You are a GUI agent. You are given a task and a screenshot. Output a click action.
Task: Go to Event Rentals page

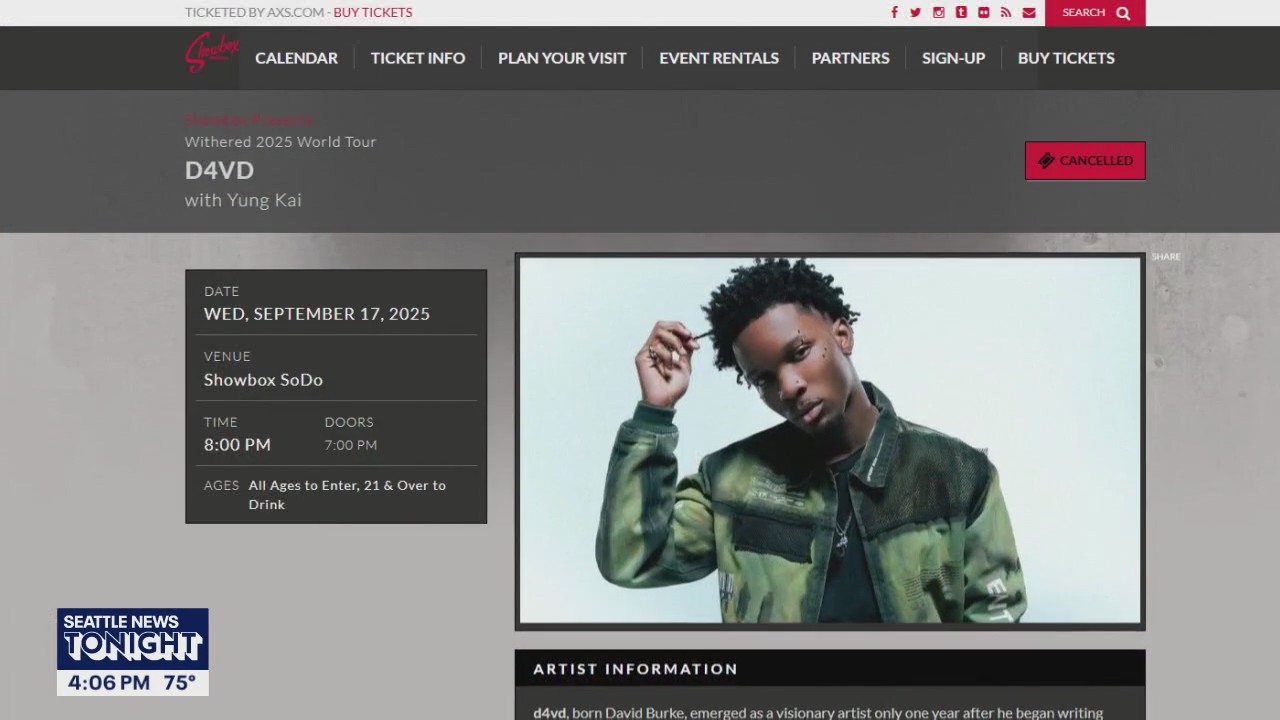[719, 58]
